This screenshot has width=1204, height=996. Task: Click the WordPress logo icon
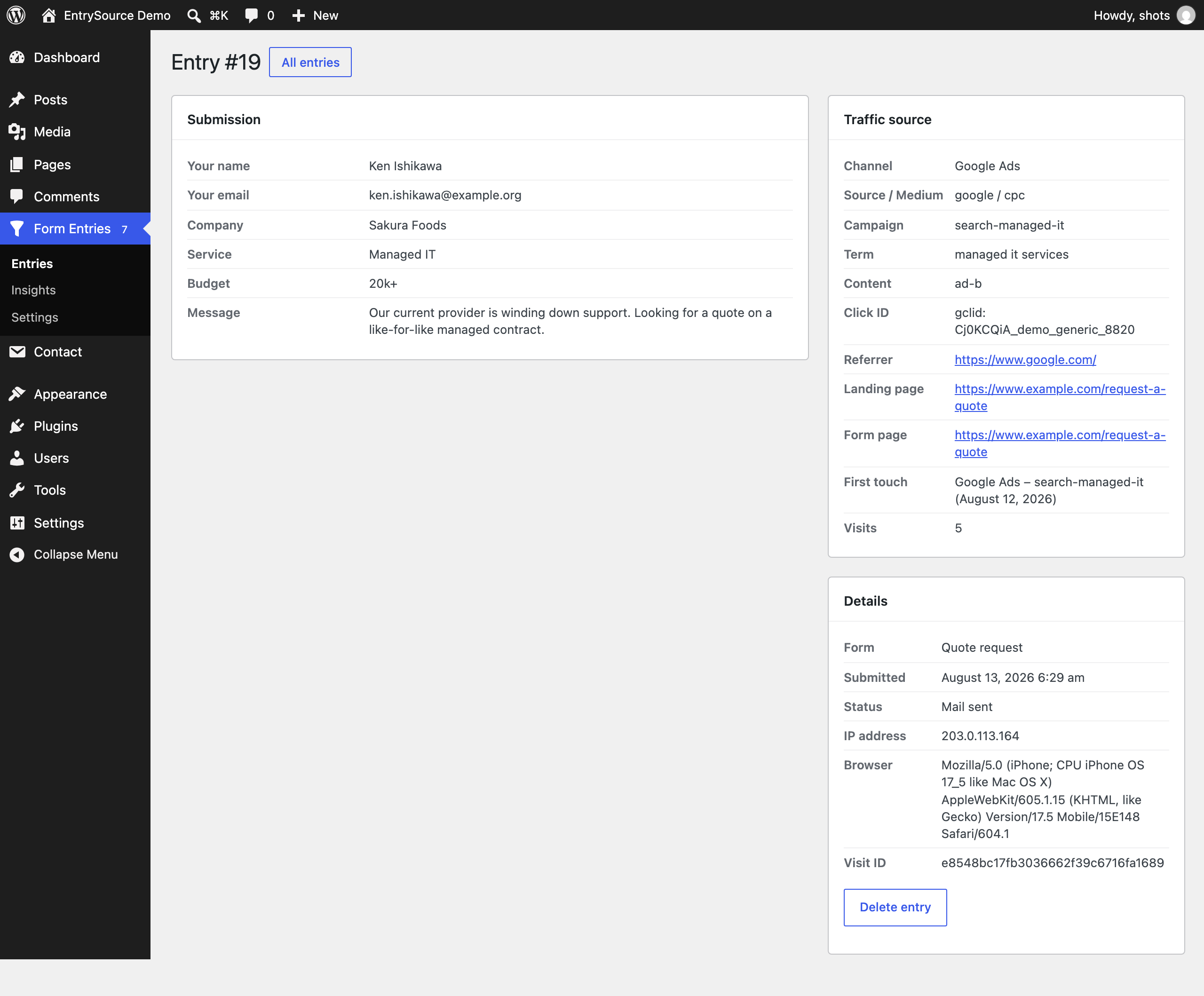point(16,15)
